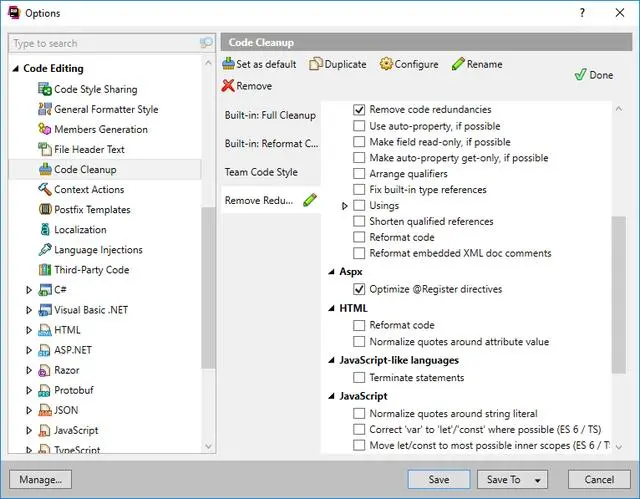640x499 pixels.
Task: Enable Fix built-in type references
Action: 359,189
